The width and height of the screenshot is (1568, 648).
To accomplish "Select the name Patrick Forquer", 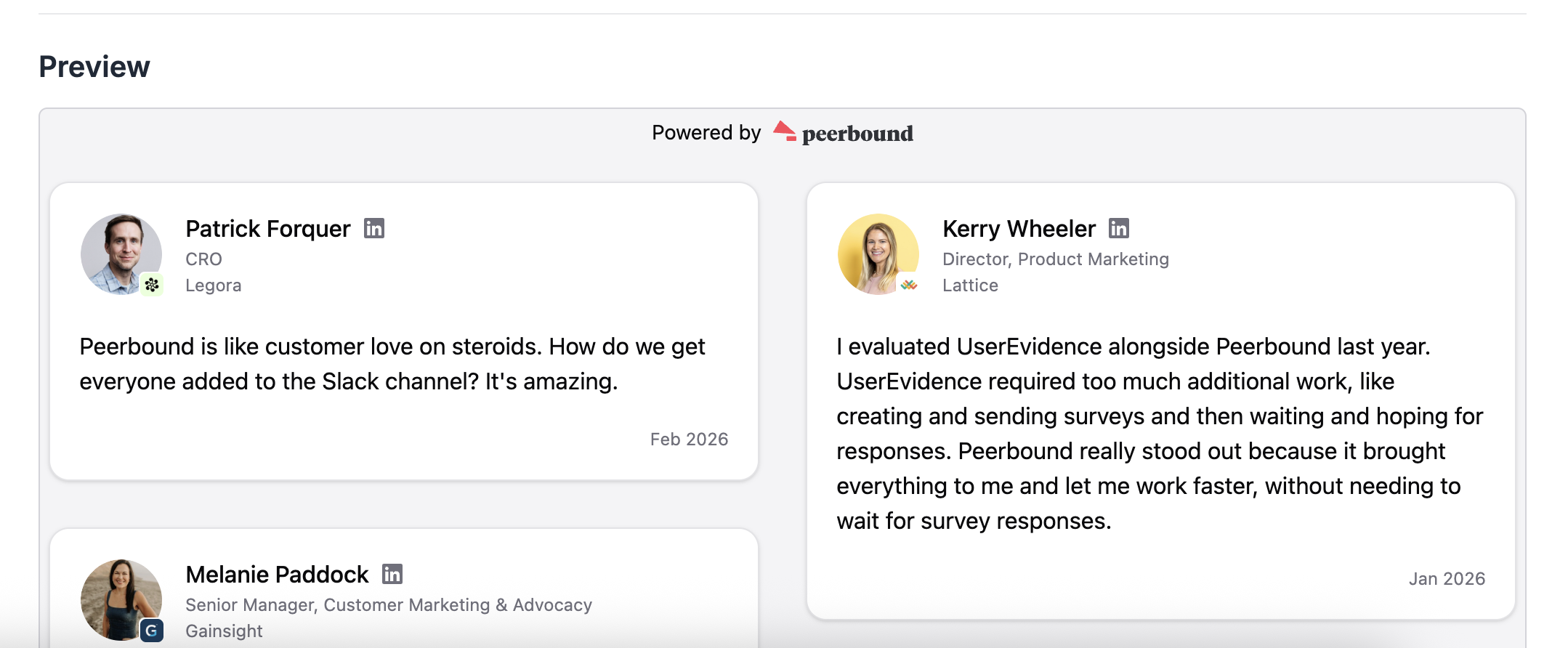I will point(268,229).
